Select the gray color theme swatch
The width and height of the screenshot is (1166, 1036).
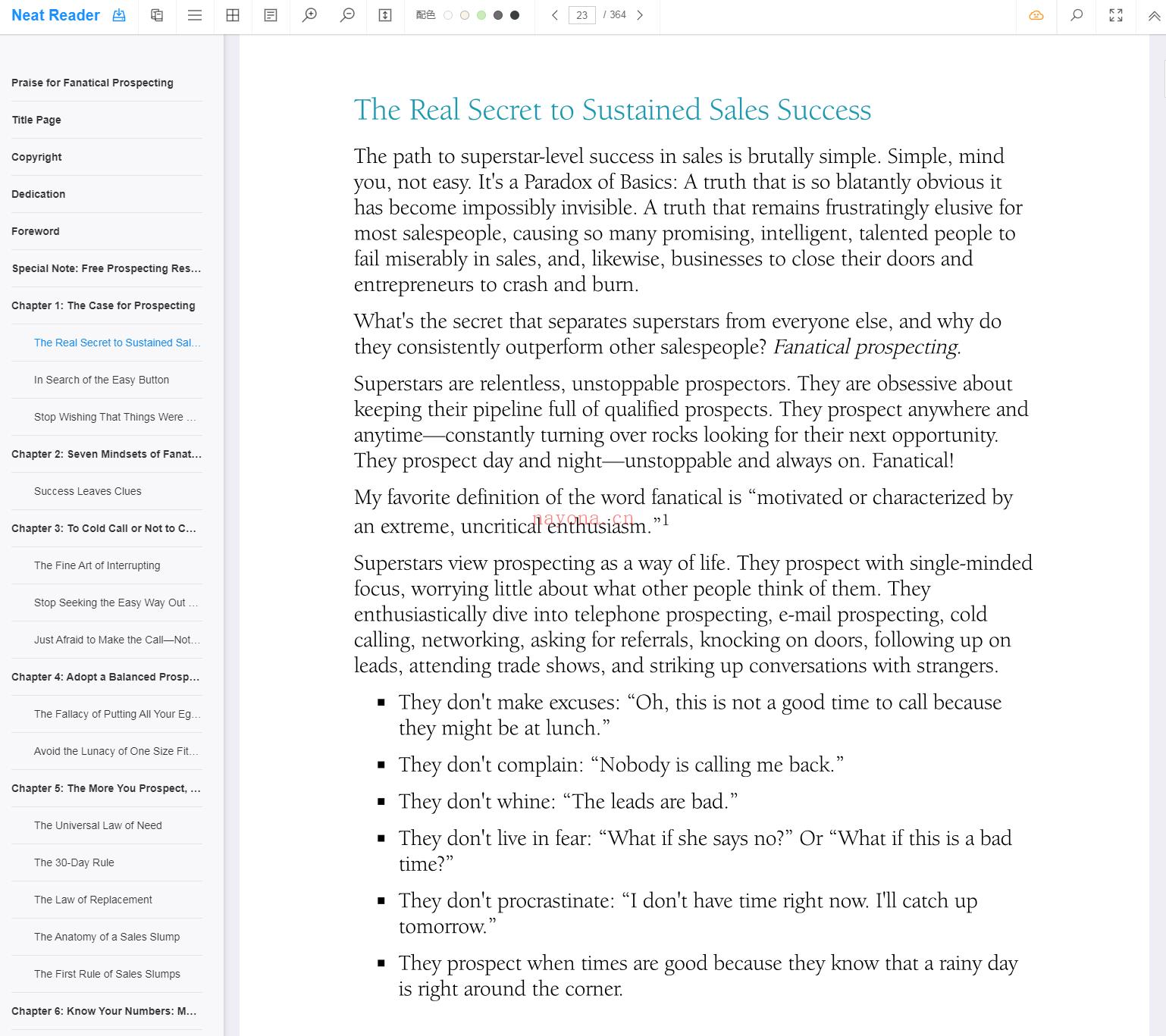(x=498, y=15)
